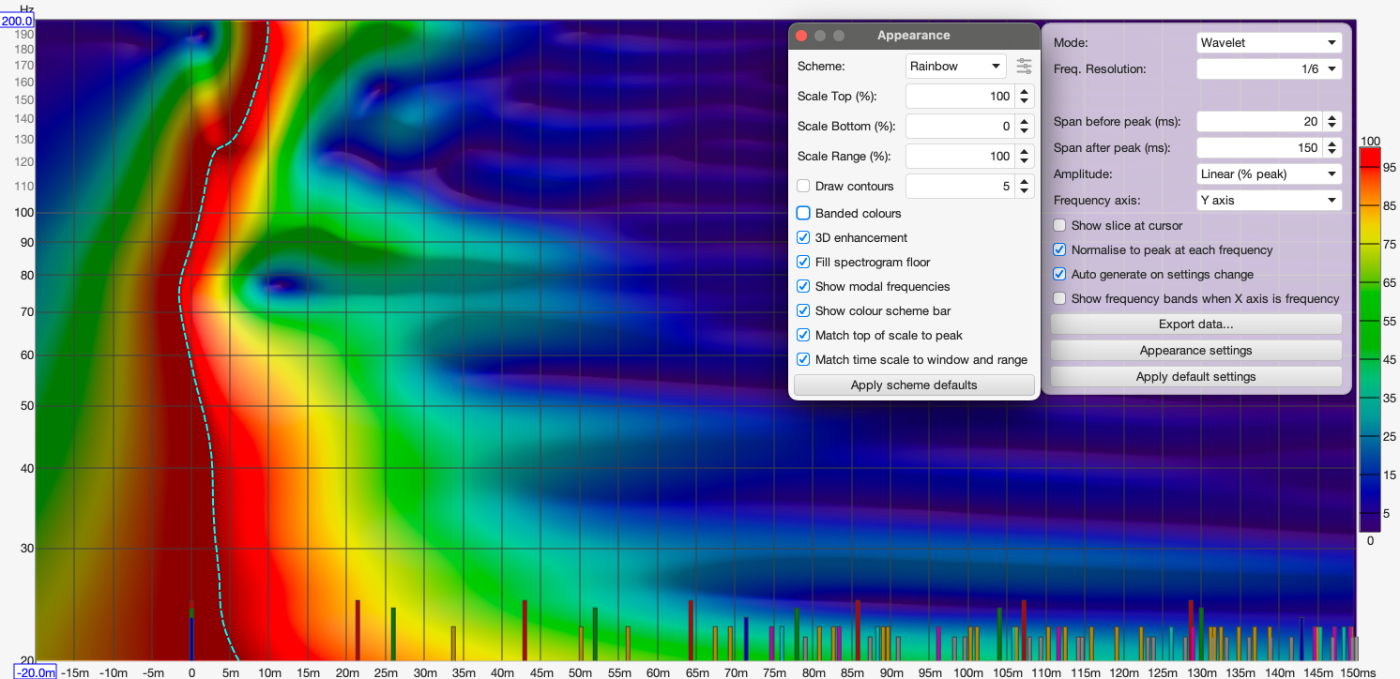
Task: Enable the Banded colours checkbox
Action: [x=804, y=213]
